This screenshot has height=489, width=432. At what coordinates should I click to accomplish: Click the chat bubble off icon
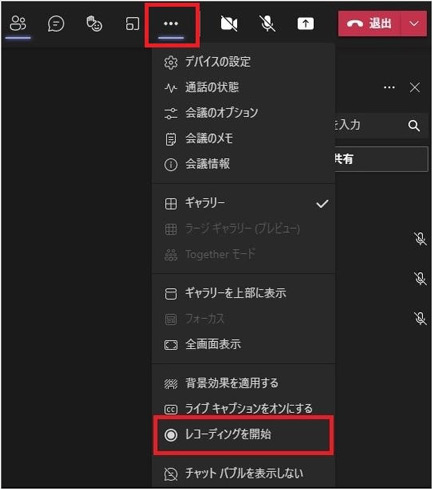pyautogui.click(x=171, y=474)
